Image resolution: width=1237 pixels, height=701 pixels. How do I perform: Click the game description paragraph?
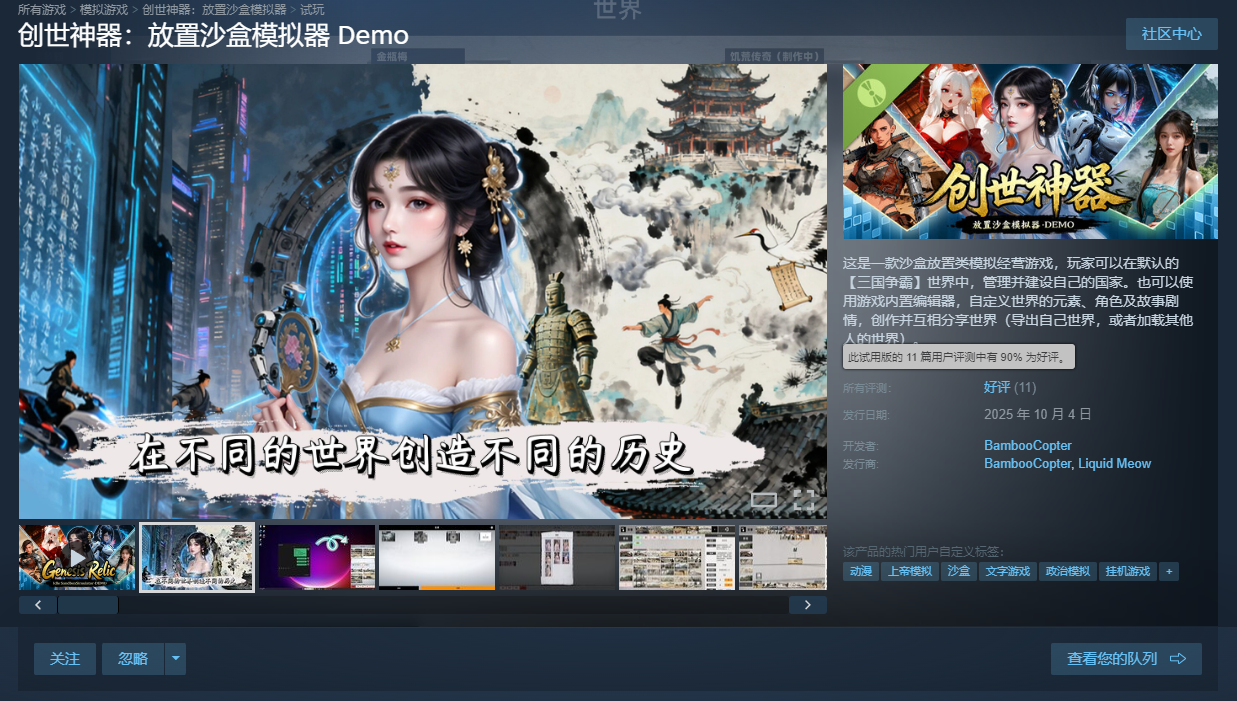pos(1018,300)
